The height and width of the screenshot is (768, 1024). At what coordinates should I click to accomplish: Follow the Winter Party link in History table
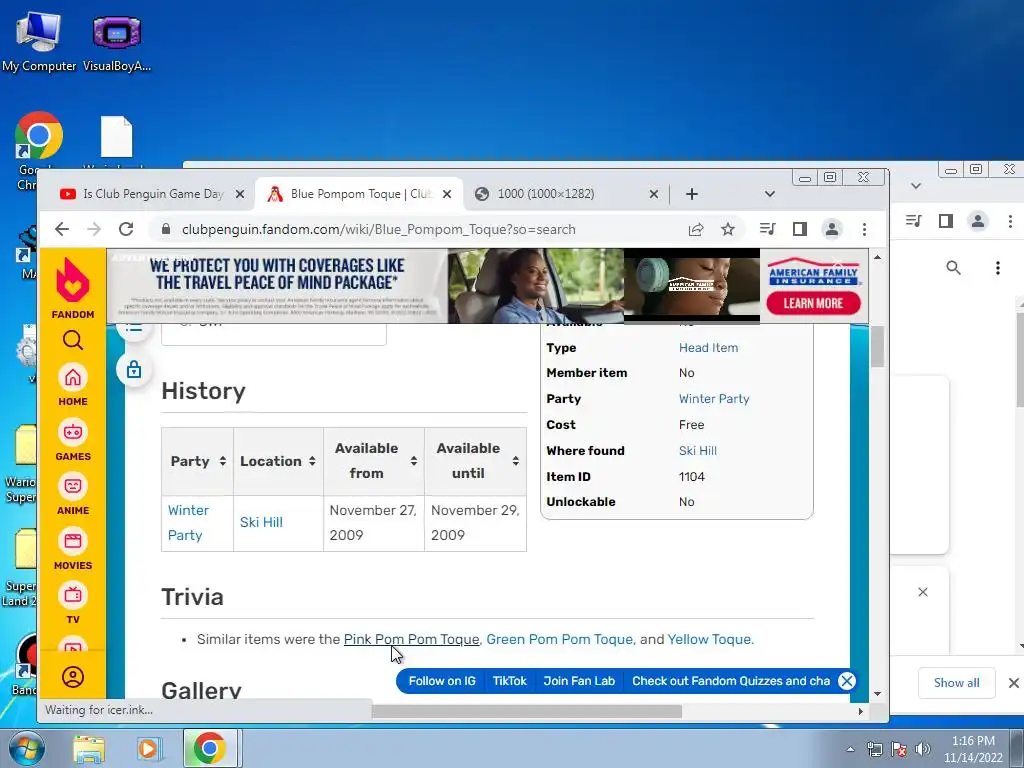tap(188, 522)
